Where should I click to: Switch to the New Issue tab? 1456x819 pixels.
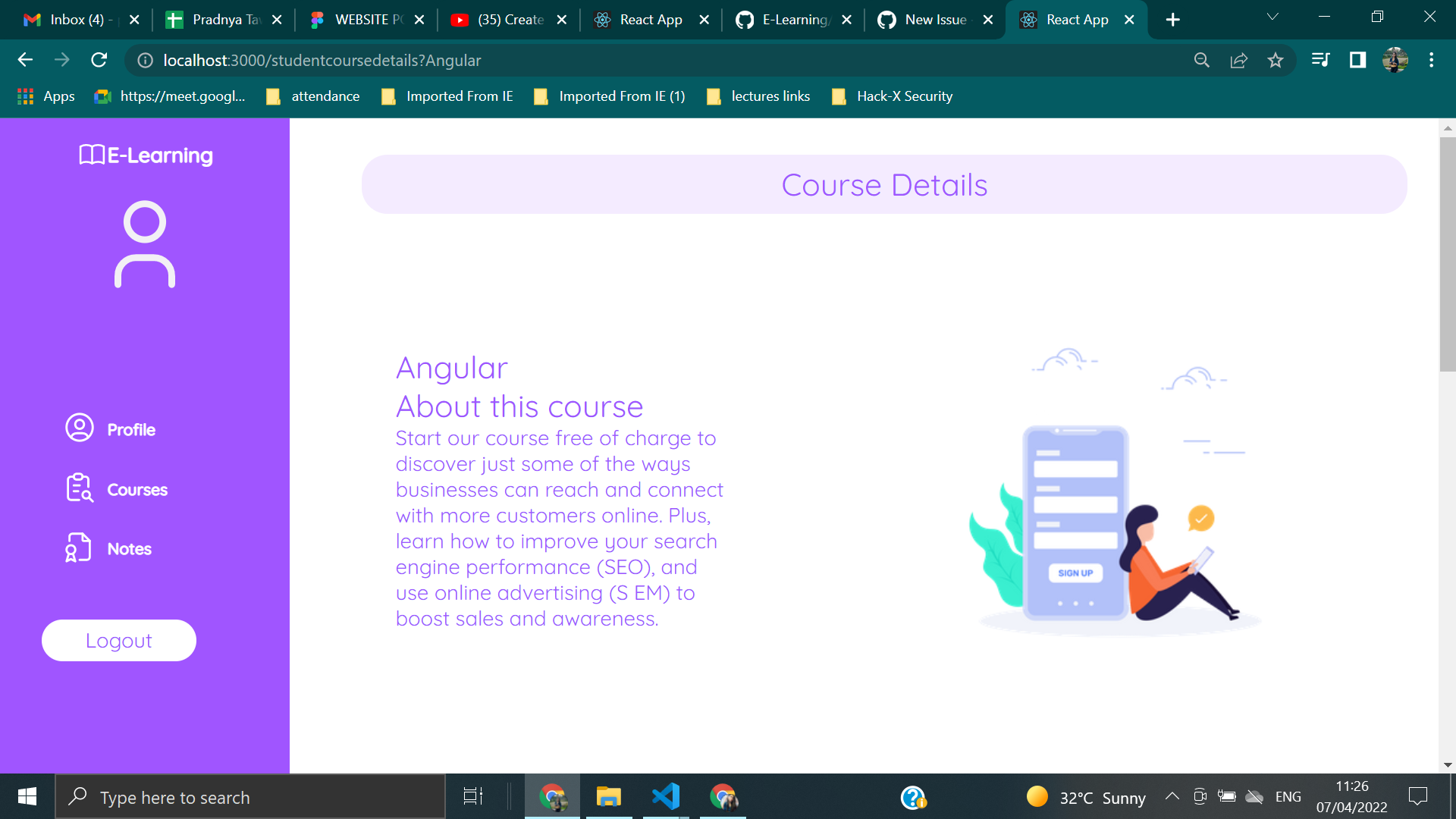pos(931,20)
